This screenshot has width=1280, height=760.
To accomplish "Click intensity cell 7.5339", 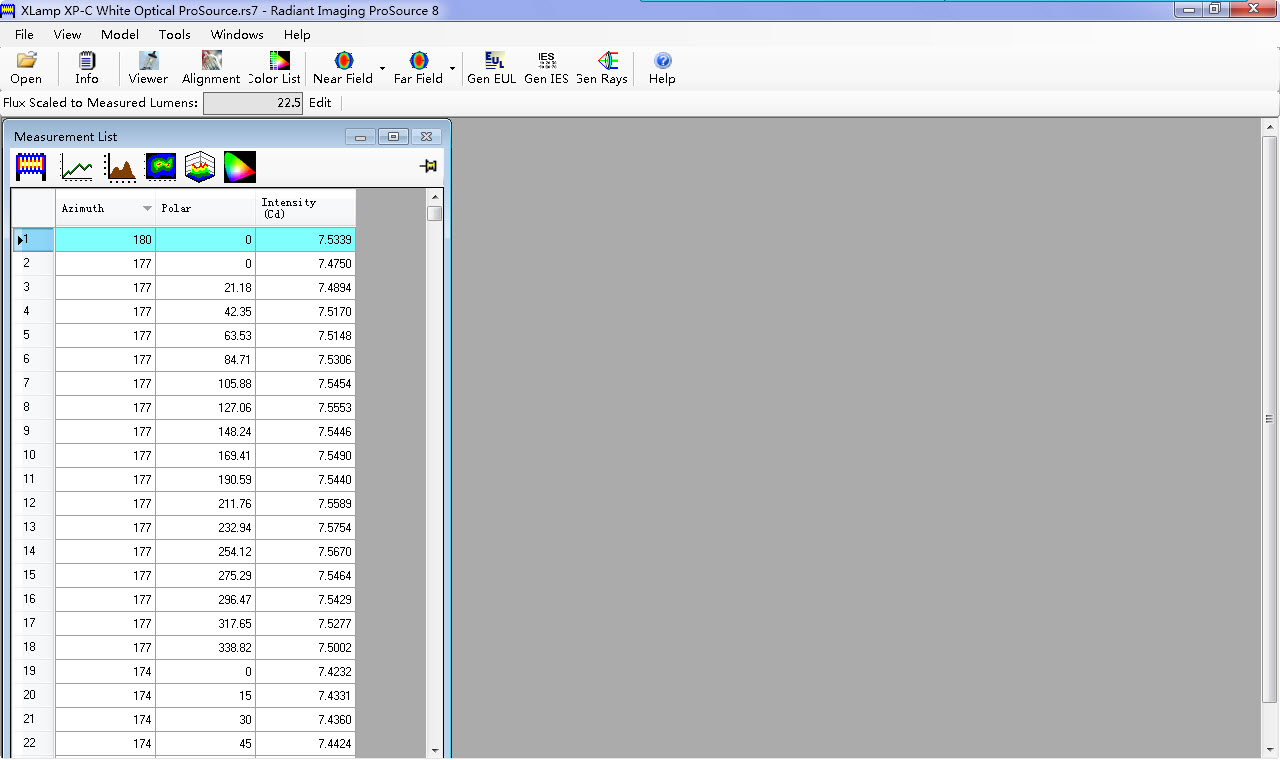I will coord(306,240).
